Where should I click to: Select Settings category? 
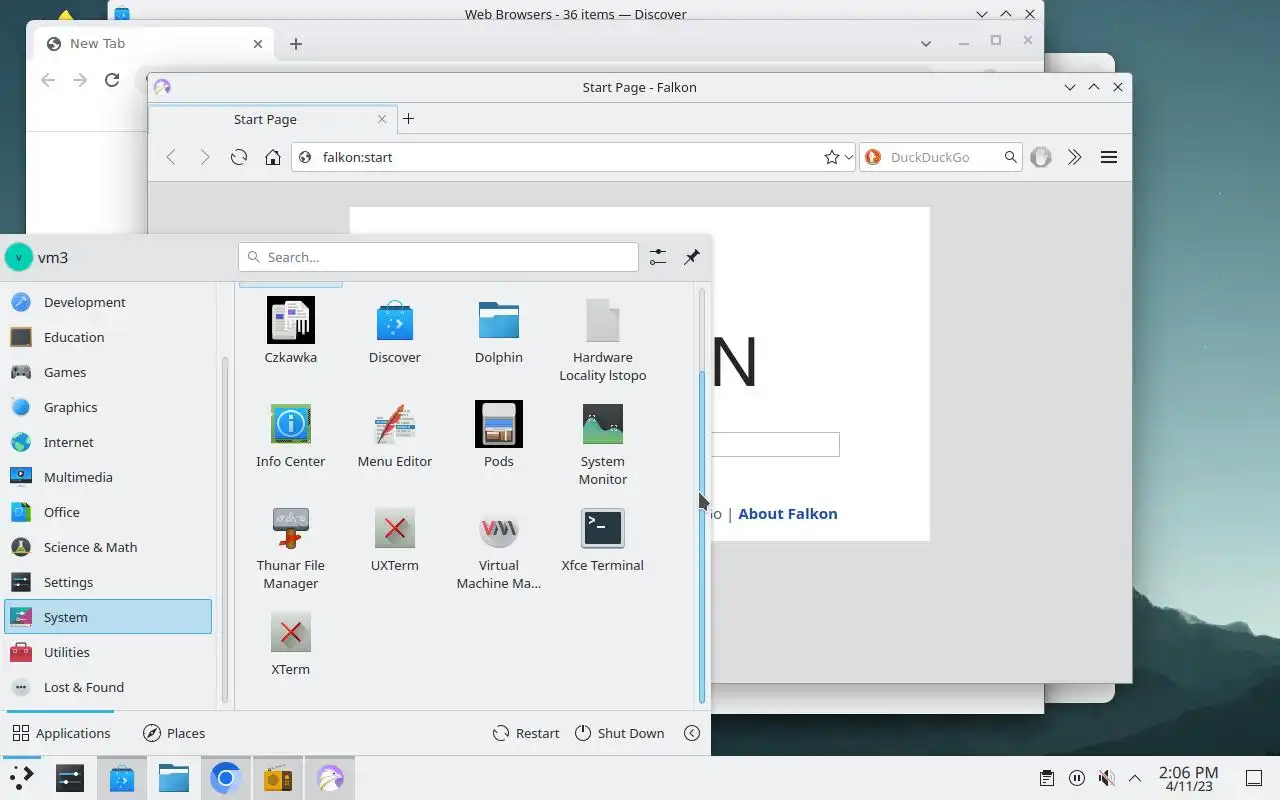(x=108, y=582)
